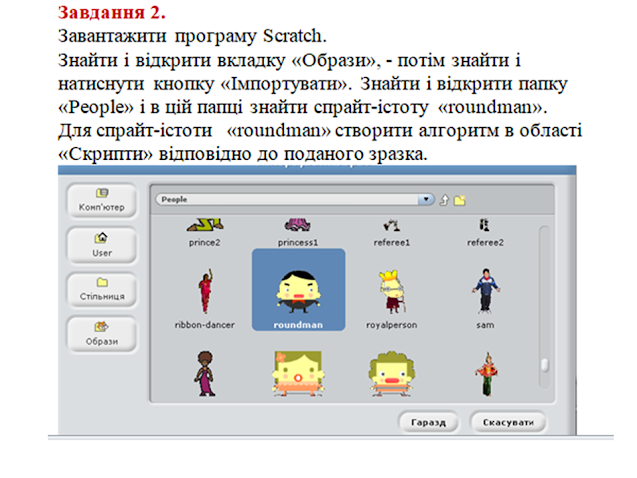This screenshot has width=637, height=478.
Task: Expand the People folder dropdown arrow
Action: pos(426,199)
